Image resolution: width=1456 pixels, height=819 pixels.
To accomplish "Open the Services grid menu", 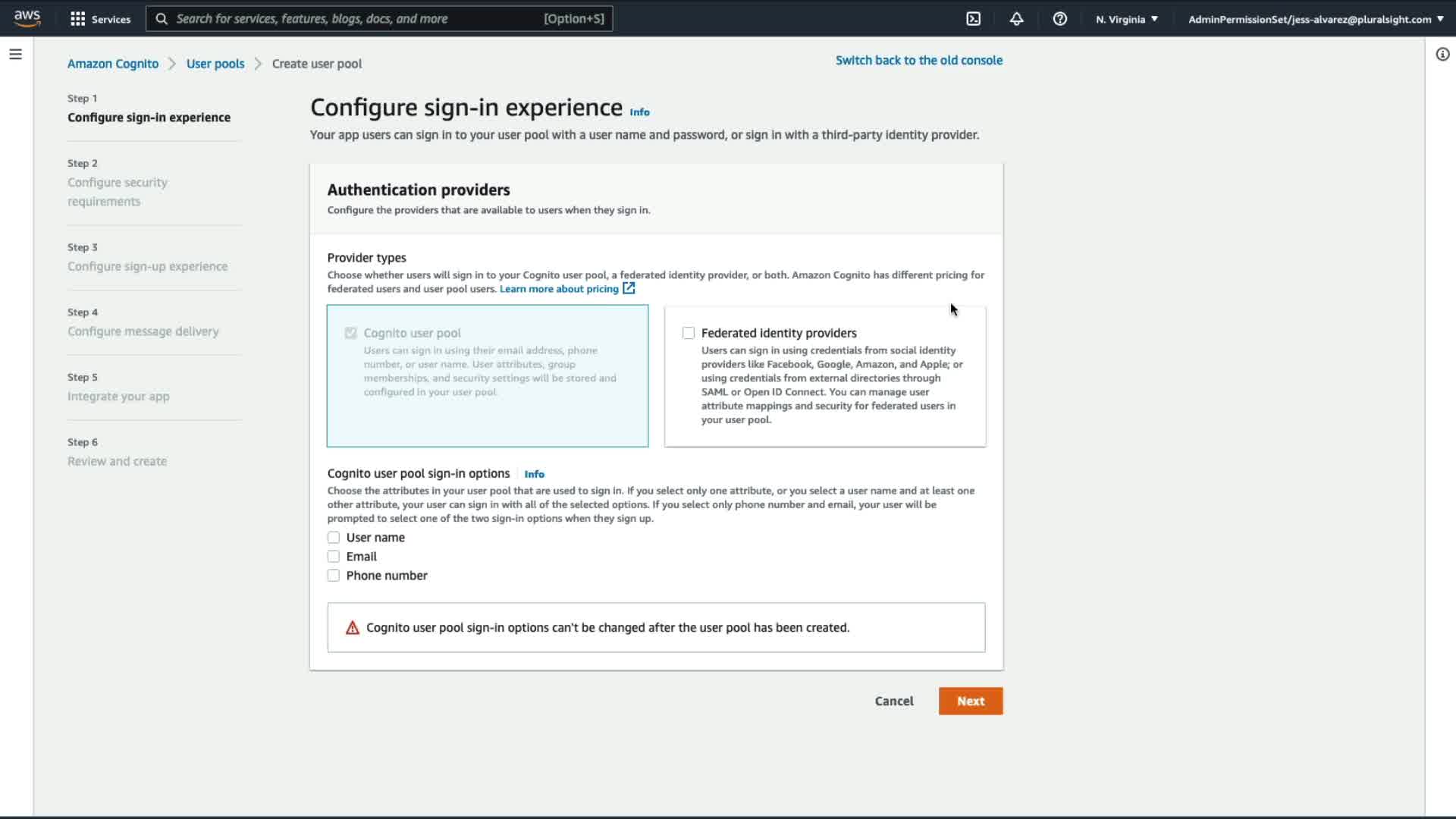I will [99, 19].
